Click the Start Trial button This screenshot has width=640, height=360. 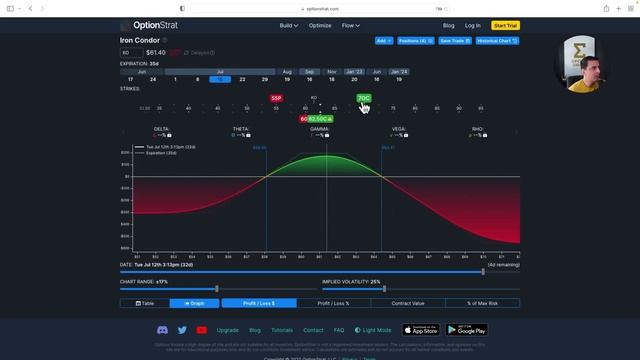click(x=505, y=25)
